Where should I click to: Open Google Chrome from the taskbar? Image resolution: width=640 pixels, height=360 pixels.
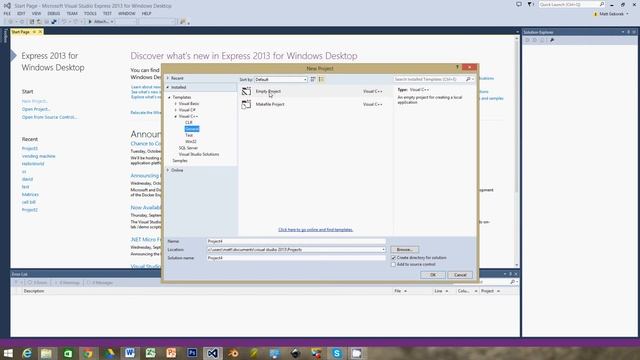88,353
